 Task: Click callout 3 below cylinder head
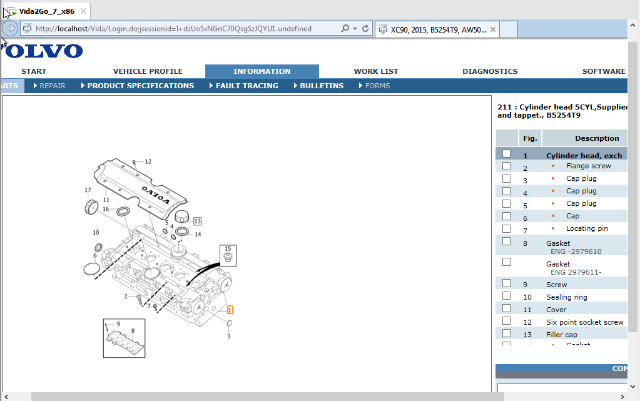coord(229,336)
